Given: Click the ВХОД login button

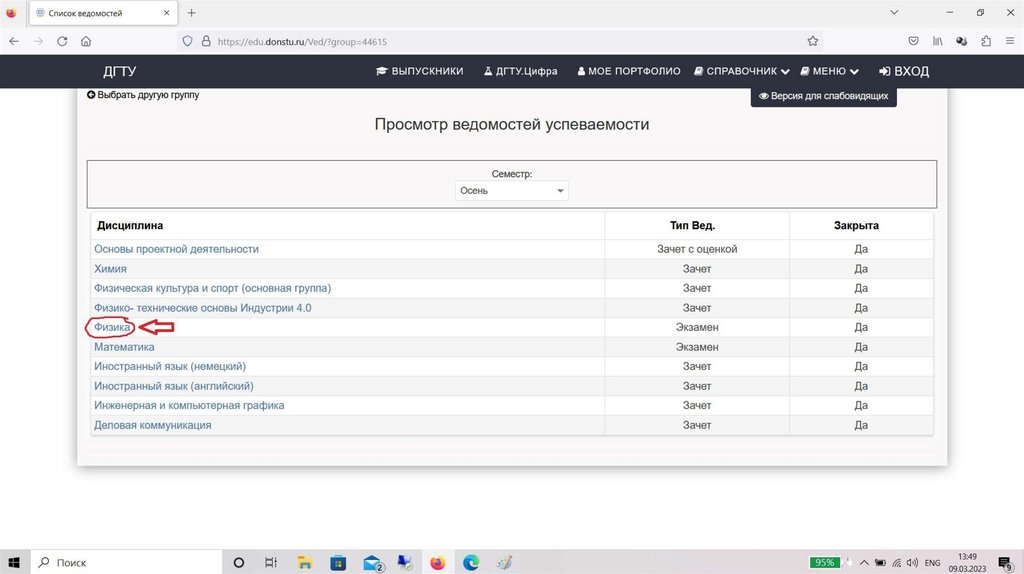Looking at the screenshot, I should (904, 71).
